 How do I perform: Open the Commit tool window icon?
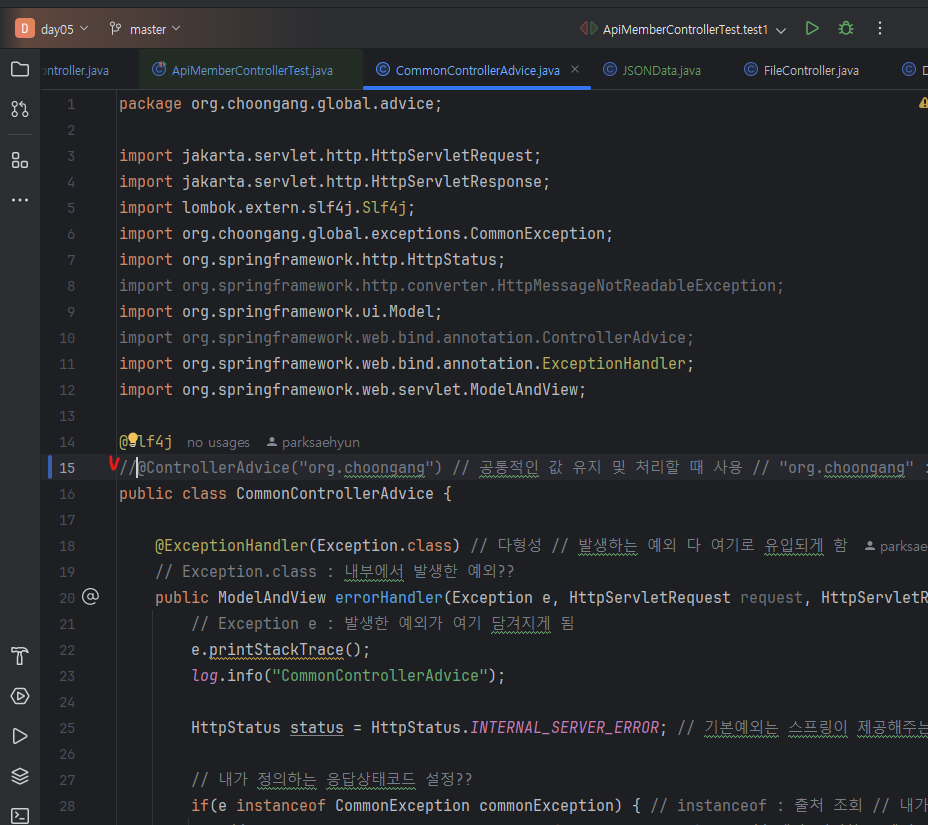(x=20, y=108)
